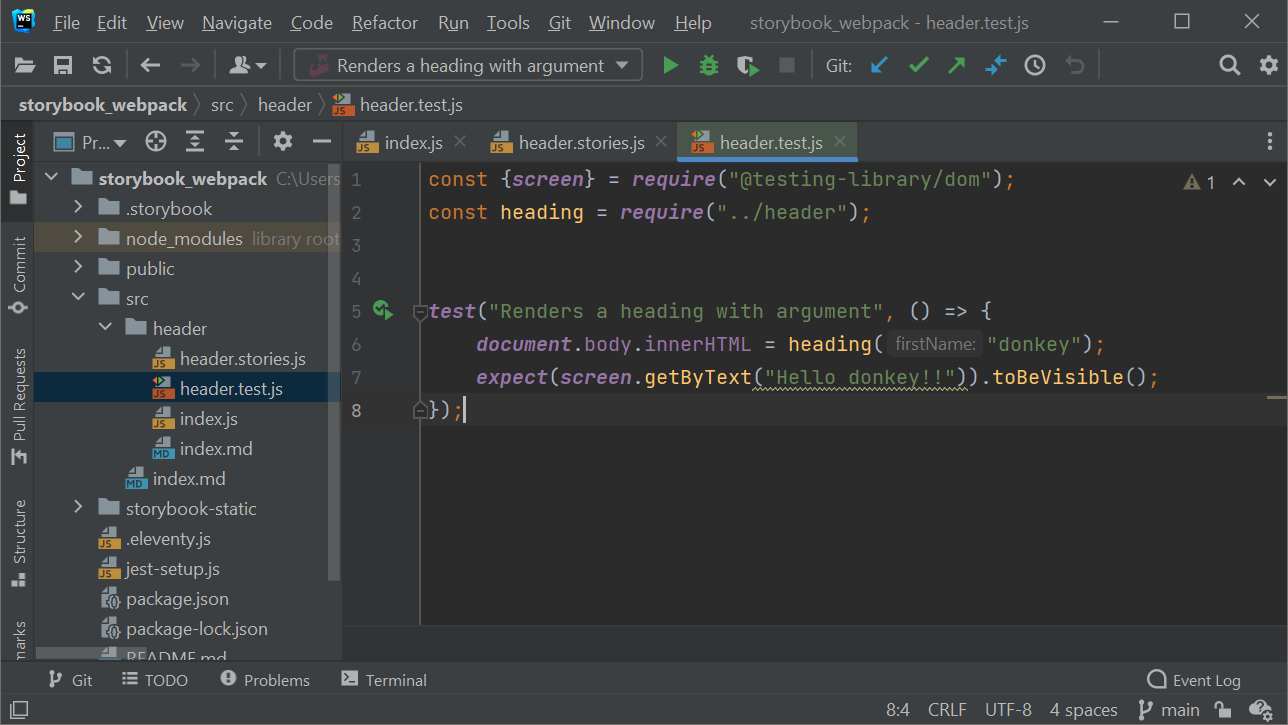
Task: Expand the .storybook folder
Action: pyautogui.click(x=78, y=208)
